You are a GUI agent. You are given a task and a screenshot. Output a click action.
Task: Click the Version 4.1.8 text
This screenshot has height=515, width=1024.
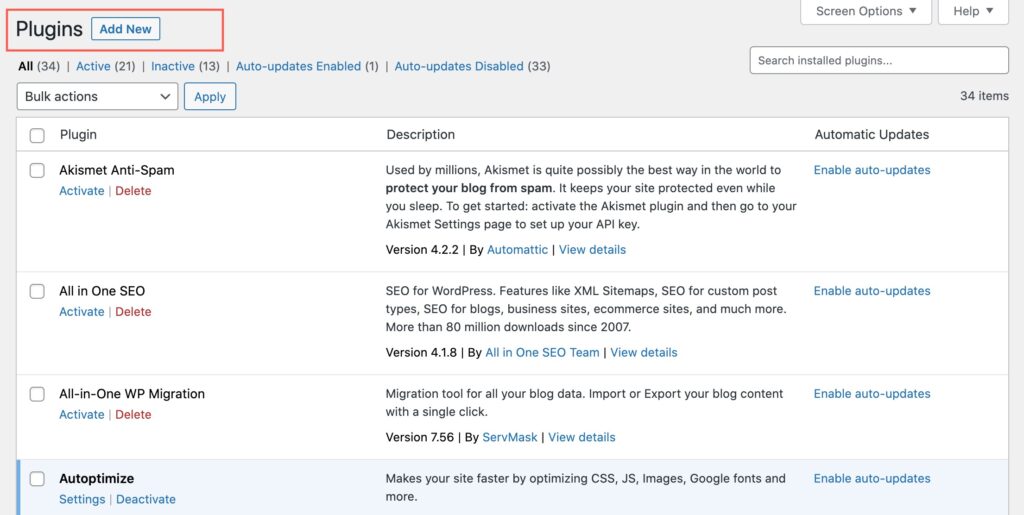tap(421, 352)
